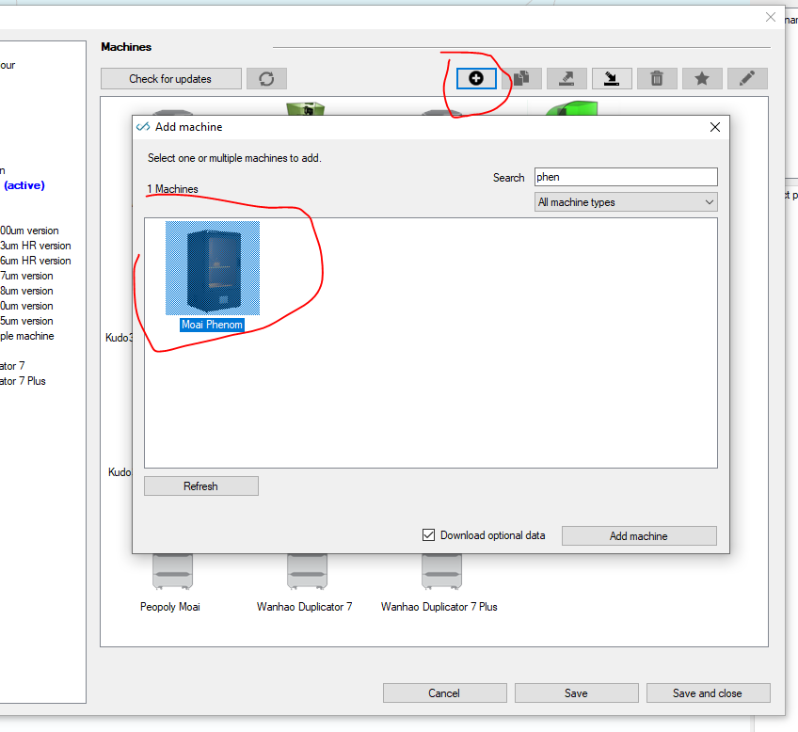Select the Moai Phenom machine thumbnail
Screen dimensions: 798x732
point(212,268)
